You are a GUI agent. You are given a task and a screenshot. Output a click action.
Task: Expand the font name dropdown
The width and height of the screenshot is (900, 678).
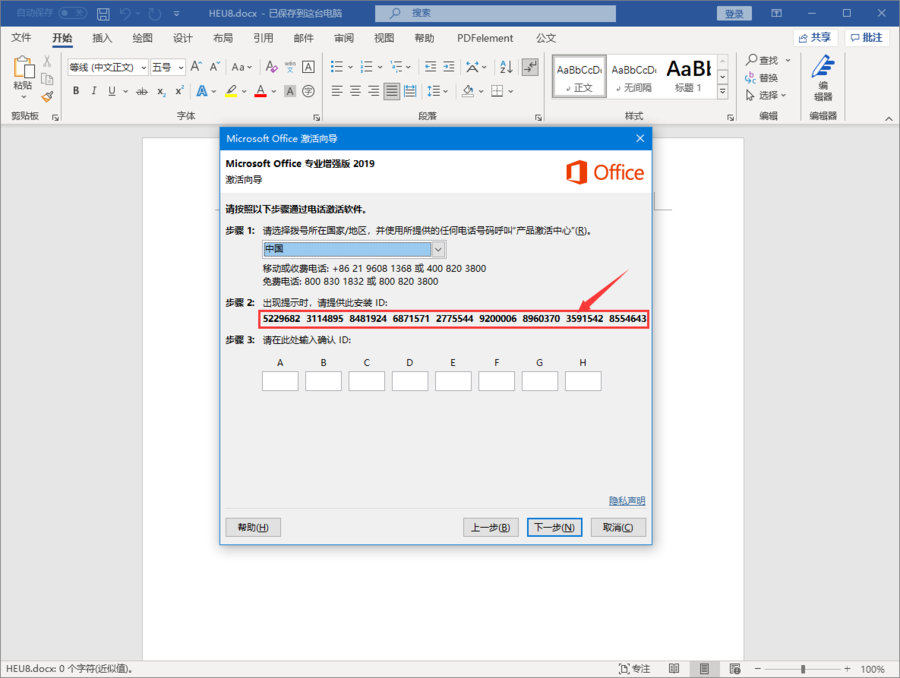pos(143,68)
